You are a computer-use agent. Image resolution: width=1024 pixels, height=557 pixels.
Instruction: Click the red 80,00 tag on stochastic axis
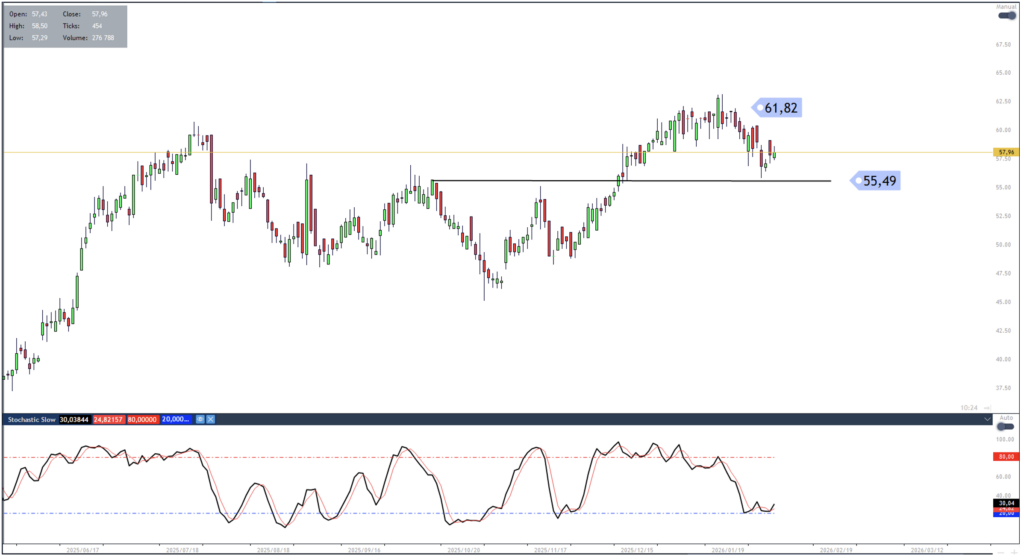coord(1005,457)
